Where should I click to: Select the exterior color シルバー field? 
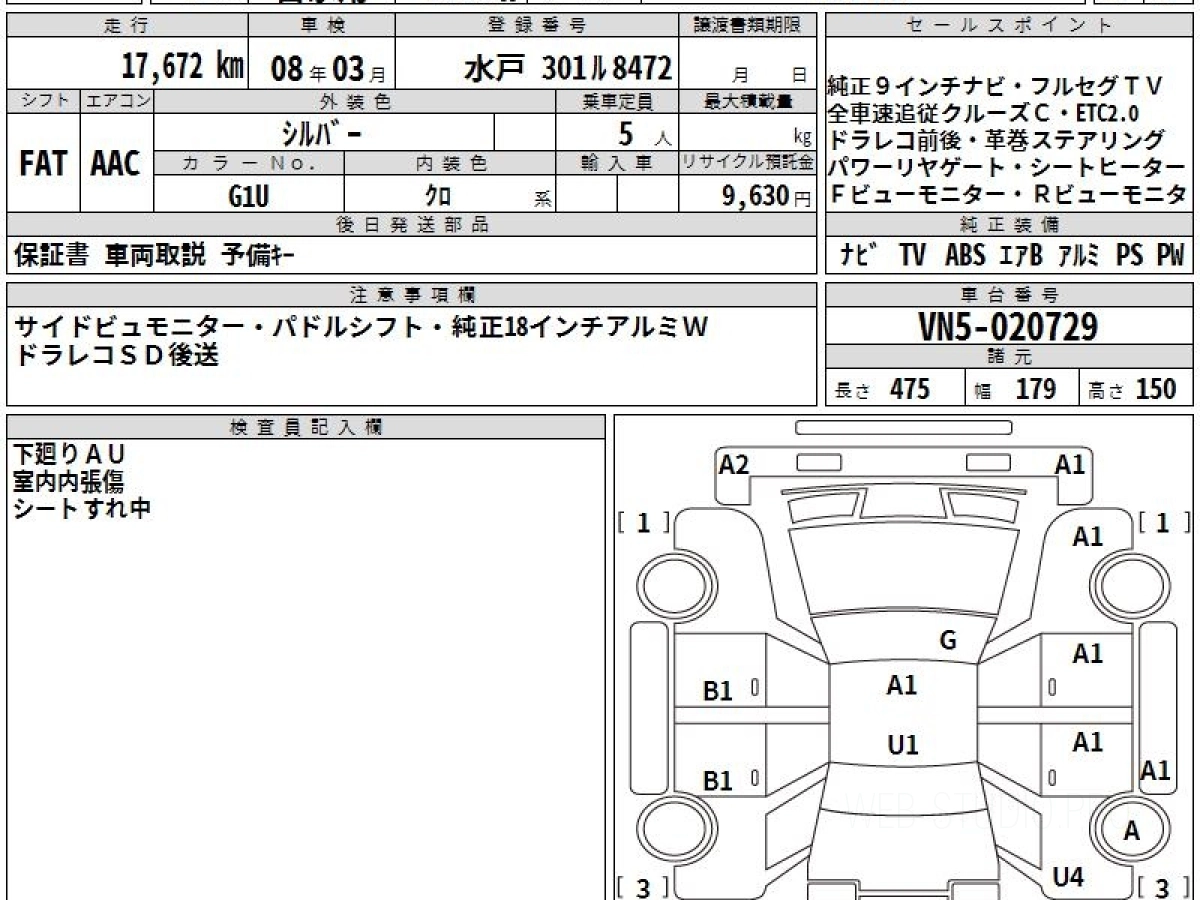[x=324, y=133]
